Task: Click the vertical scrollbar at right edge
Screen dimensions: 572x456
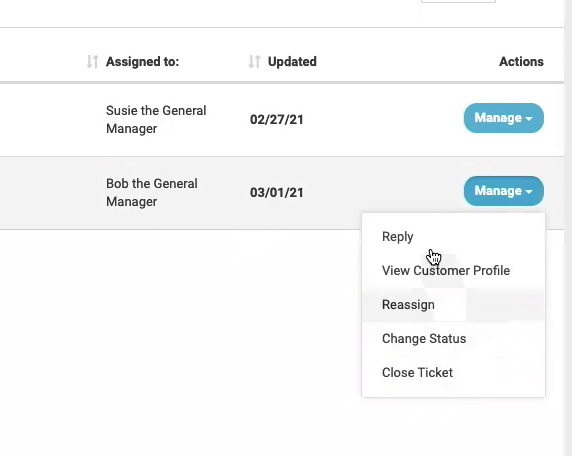Action: pyautogui.click(x=568, y=228)
